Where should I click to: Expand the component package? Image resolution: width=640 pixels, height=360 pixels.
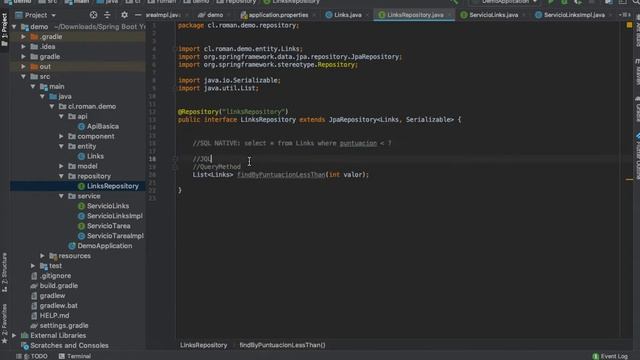61,136
